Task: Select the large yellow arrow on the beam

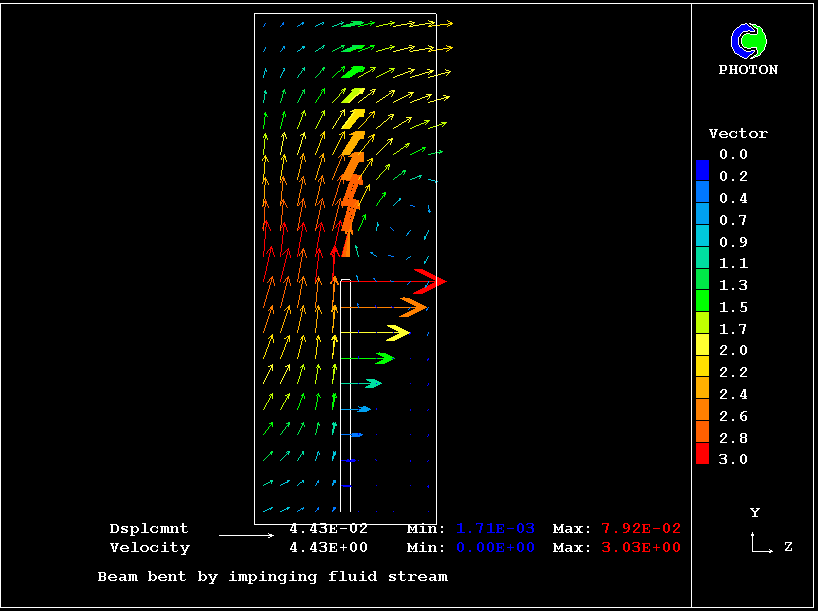Action: coord(397,332)
